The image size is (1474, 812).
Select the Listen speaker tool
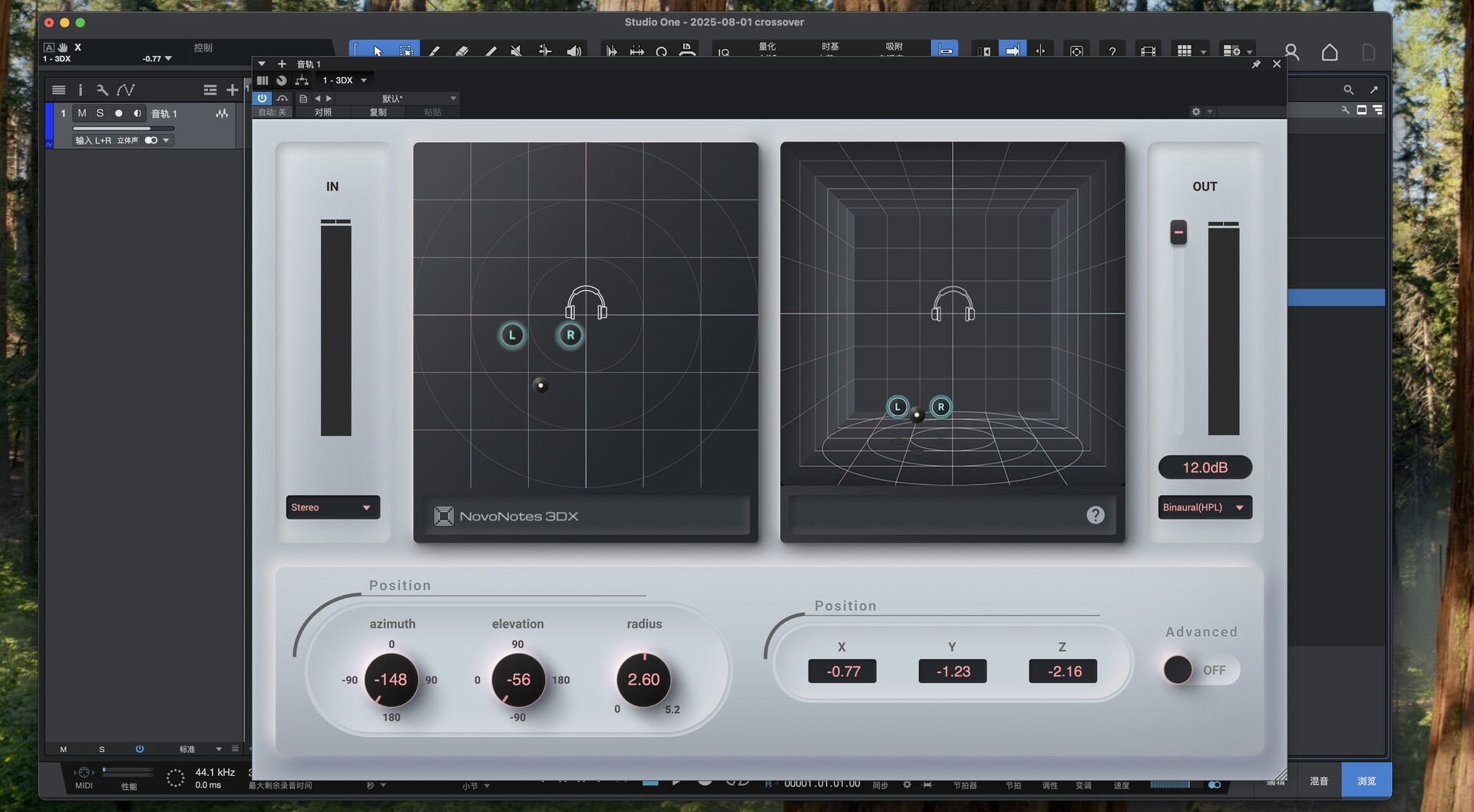click(x=573, y=51)
